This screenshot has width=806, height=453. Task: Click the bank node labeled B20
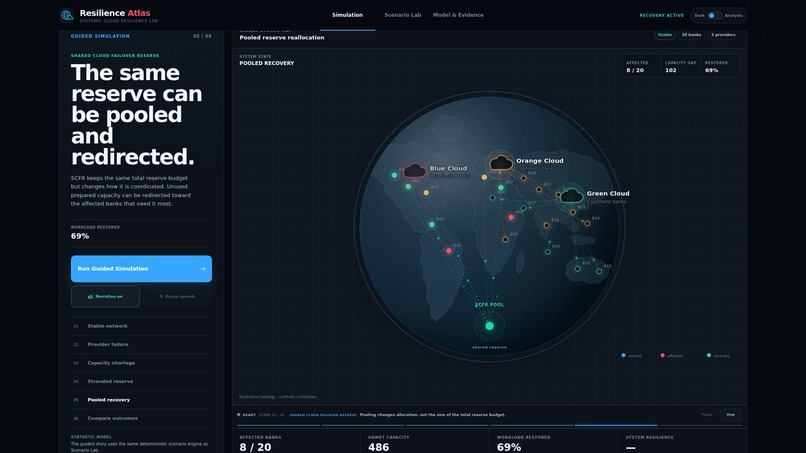click(x=547, y=252)
